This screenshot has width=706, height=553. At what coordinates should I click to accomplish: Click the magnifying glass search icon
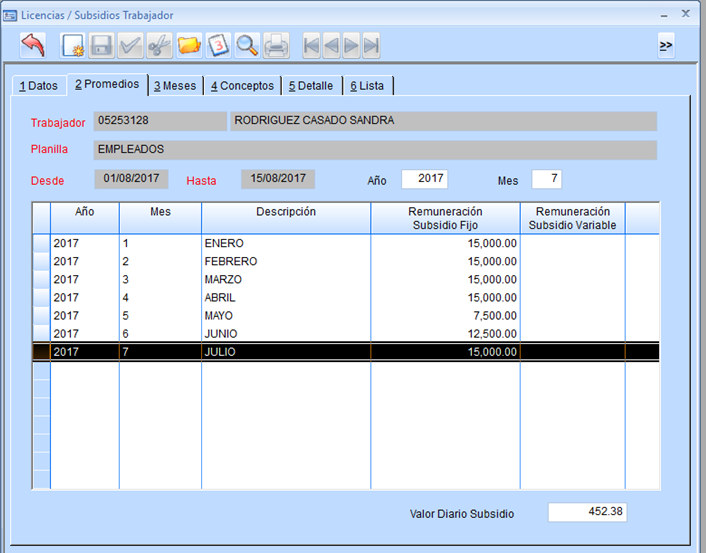(247, 45)
